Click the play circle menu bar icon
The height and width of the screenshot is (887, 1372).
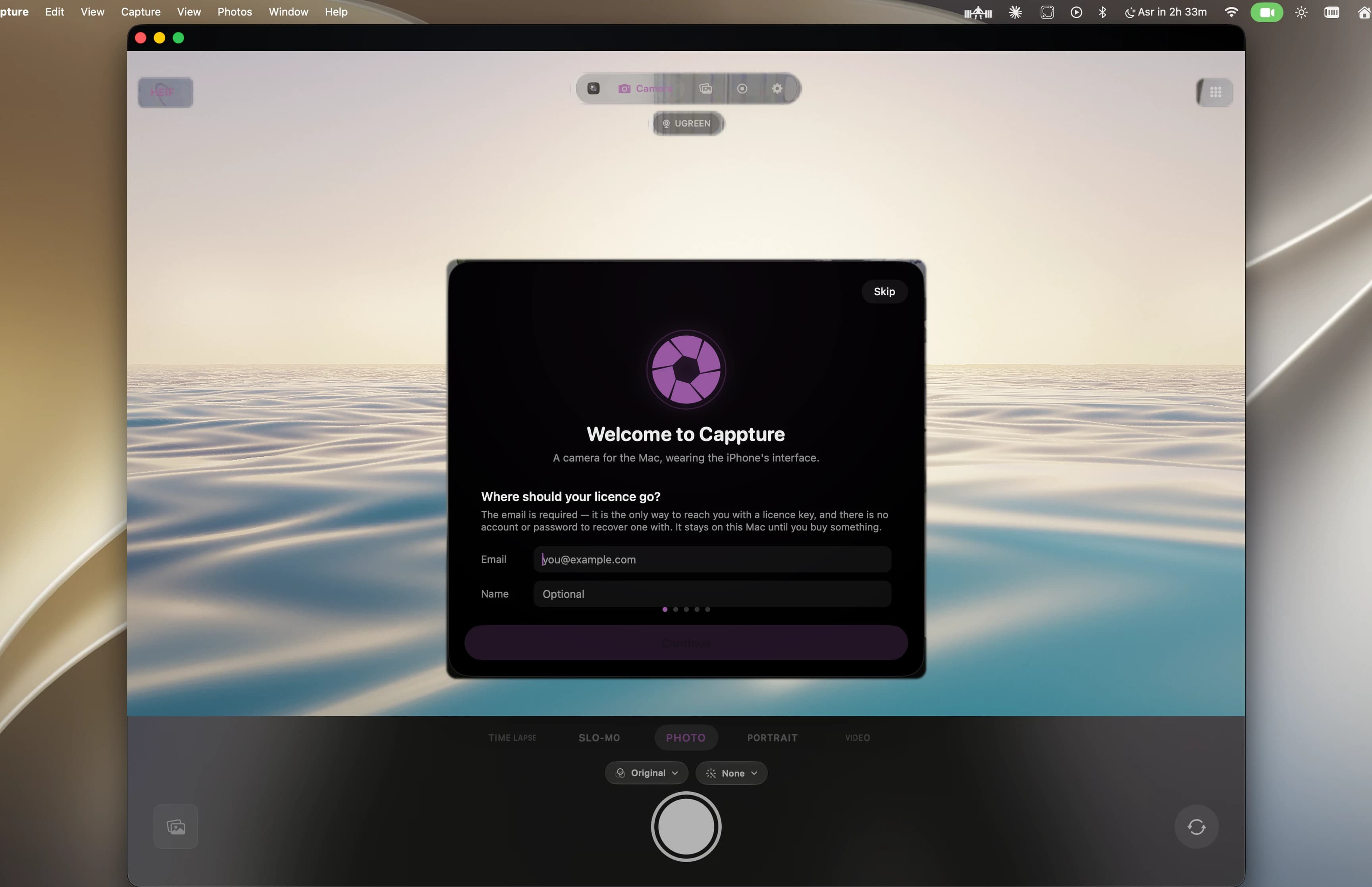[1076, 12]
